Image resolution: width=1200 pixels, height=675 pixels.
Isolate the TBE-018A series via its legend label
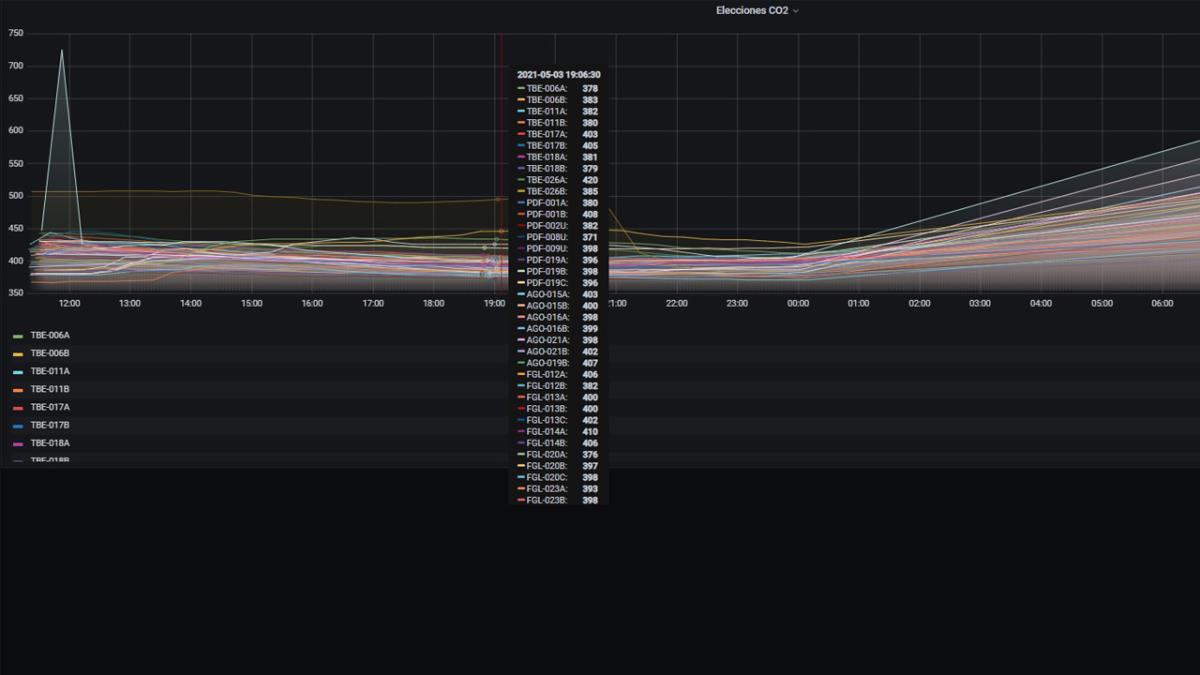50,443
